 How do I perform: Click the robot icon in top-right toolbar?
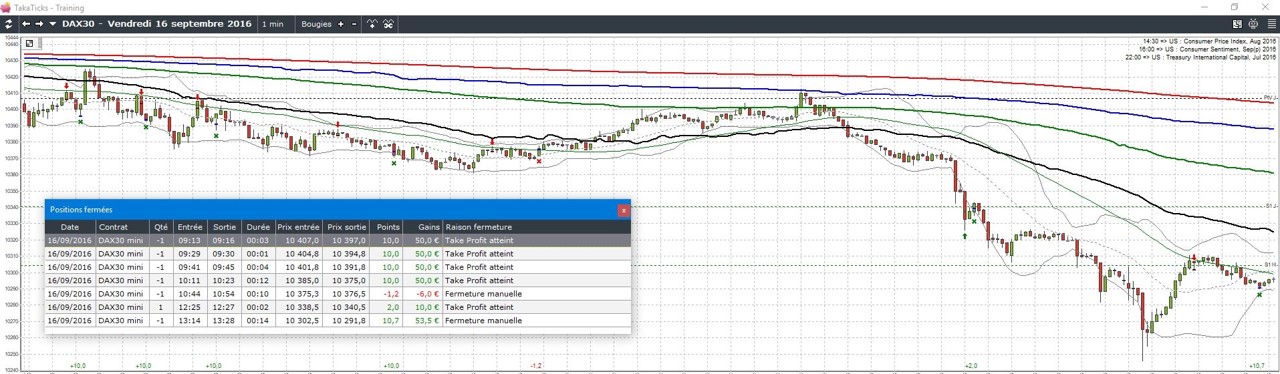click(1254, 23)
